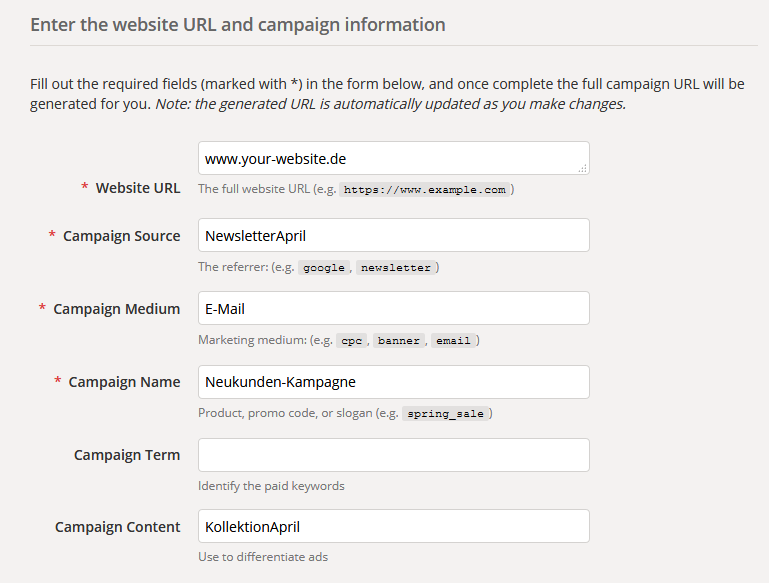Click the Website URL input field

[393, 158]
